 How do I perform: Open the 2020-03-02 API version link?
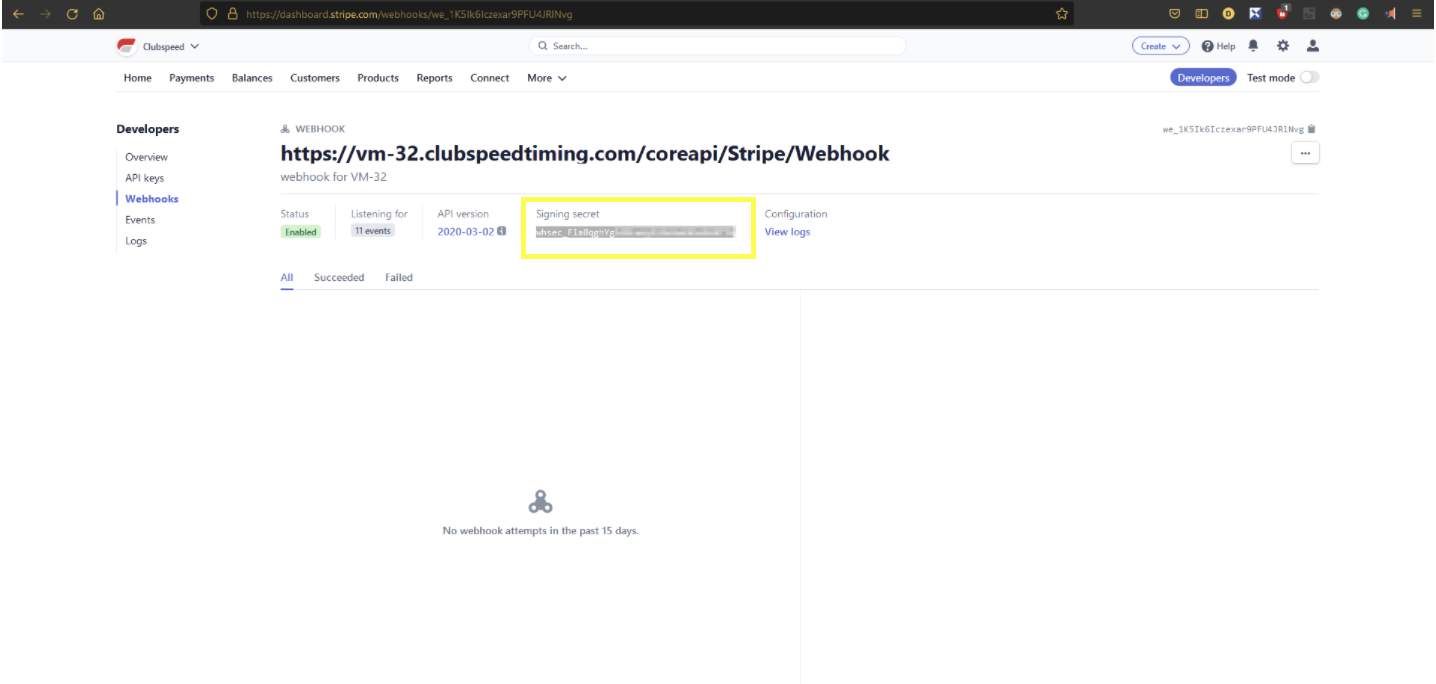[466, 232]
